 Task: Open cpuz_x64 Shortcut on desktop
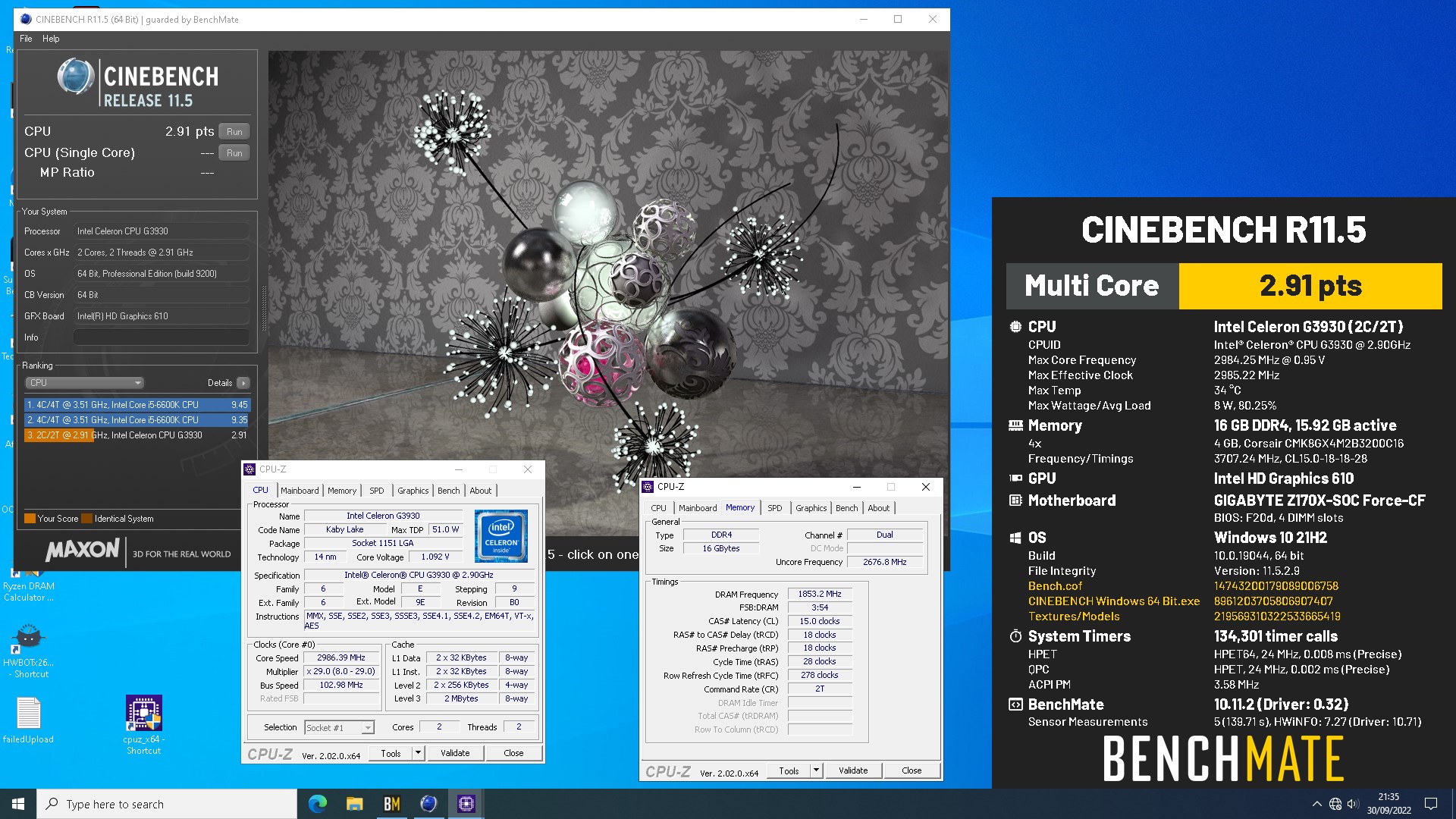pyautogui.click(x=143, y=725)
